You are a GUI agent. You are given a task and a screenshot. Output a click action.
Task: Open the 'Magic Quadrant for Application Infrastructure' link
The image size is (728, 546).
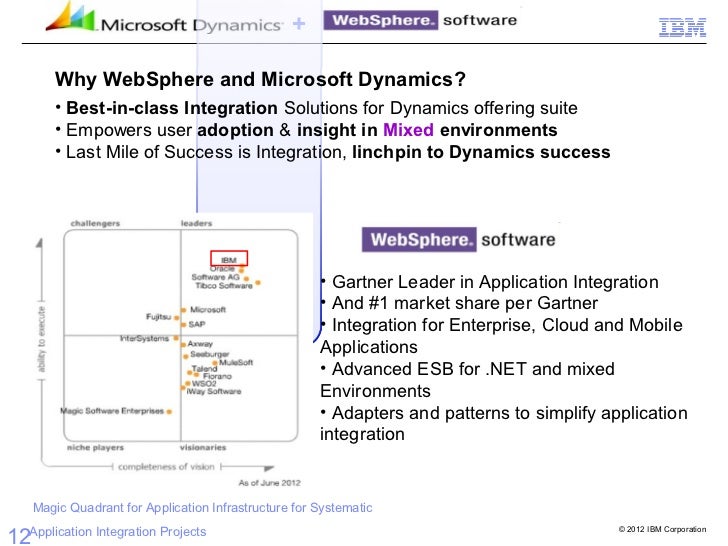point(202,507)
